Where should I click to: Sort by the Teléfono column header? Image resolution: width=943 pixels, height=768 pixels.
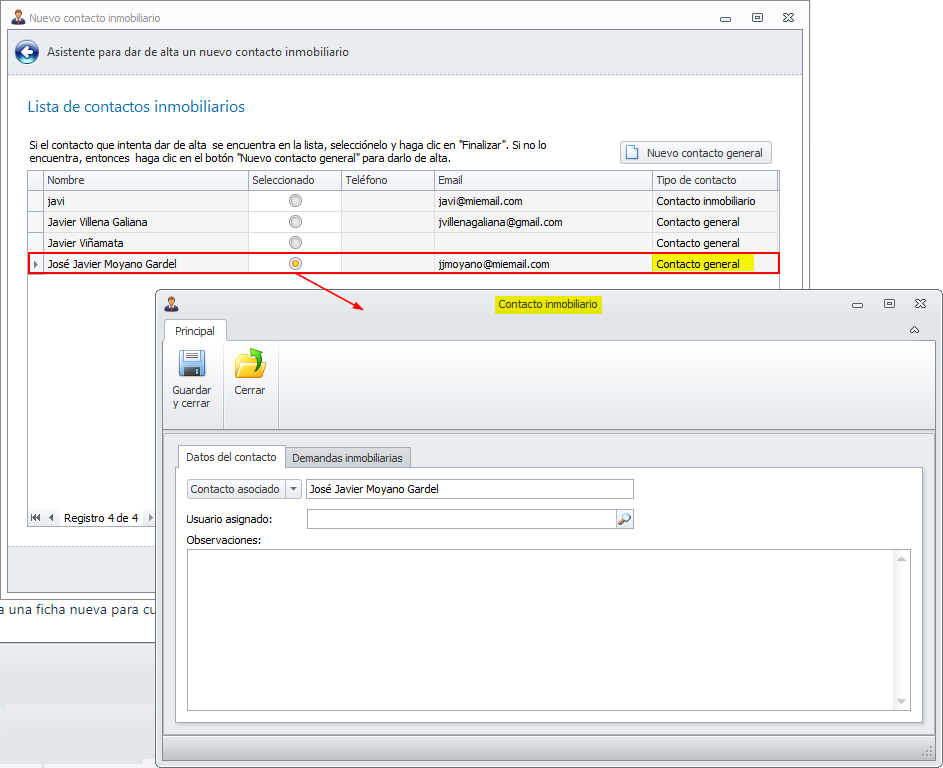388,180
